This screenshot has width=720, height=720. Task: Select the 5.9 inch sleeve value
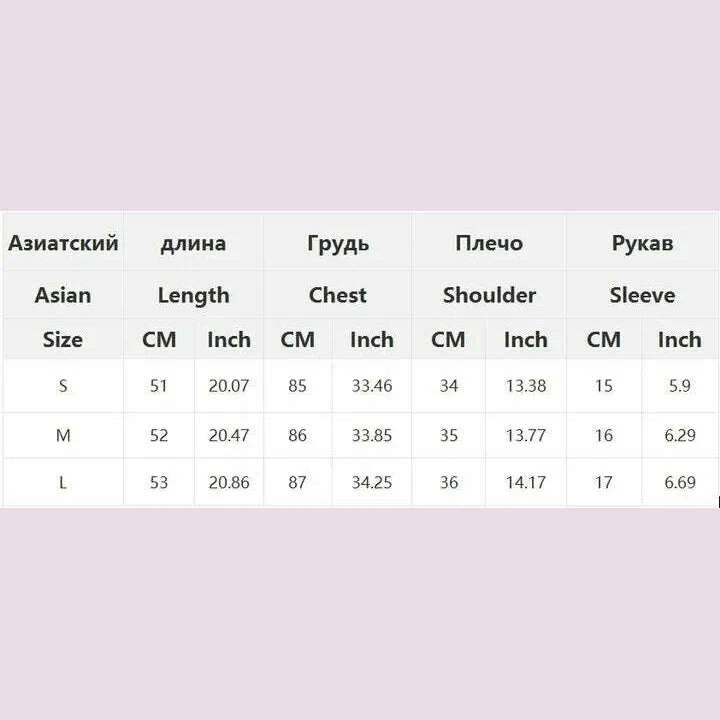point(679,386)
